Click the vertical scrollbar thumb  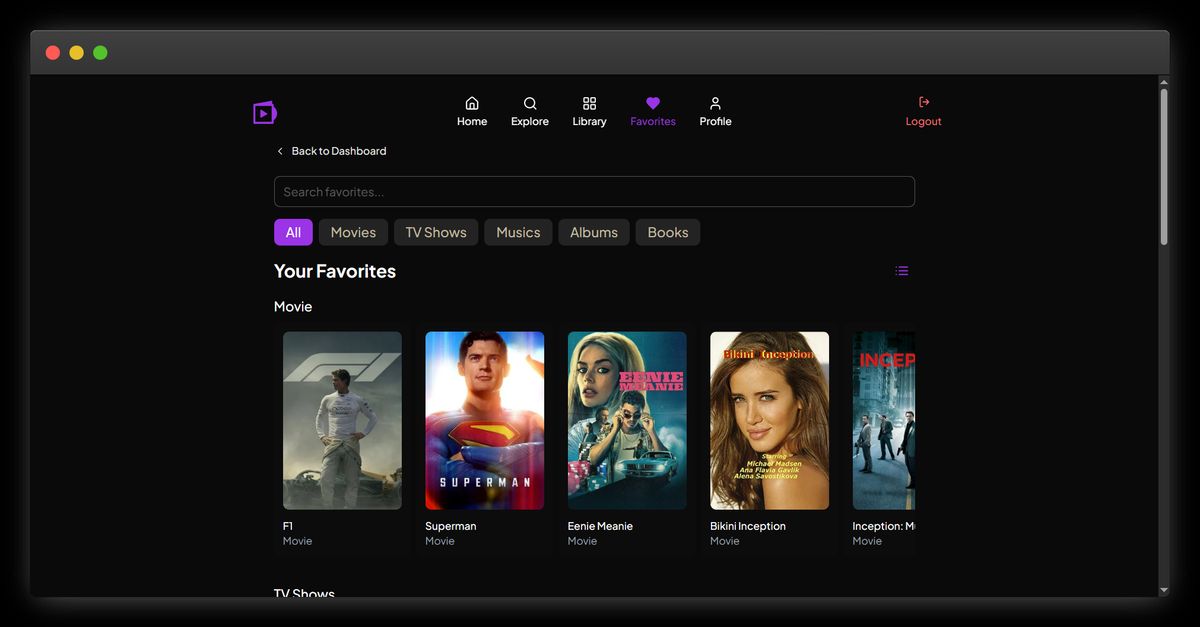tap(1163, 165)
